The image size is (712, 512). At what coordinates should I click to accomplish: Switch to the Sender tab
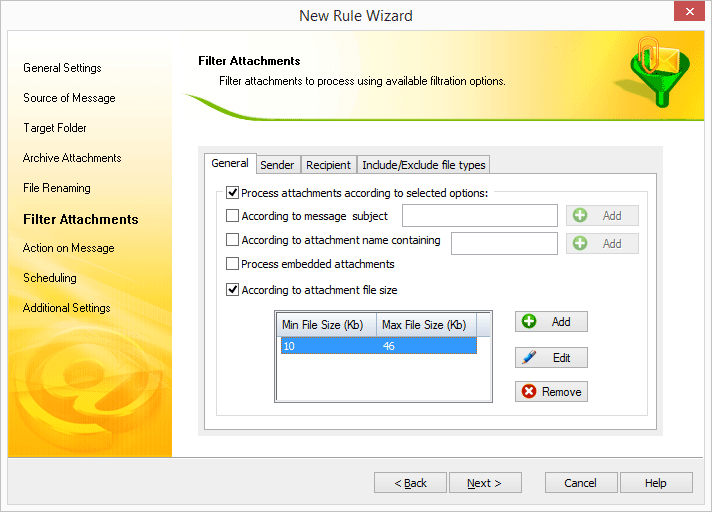click(x=277, y=165)
